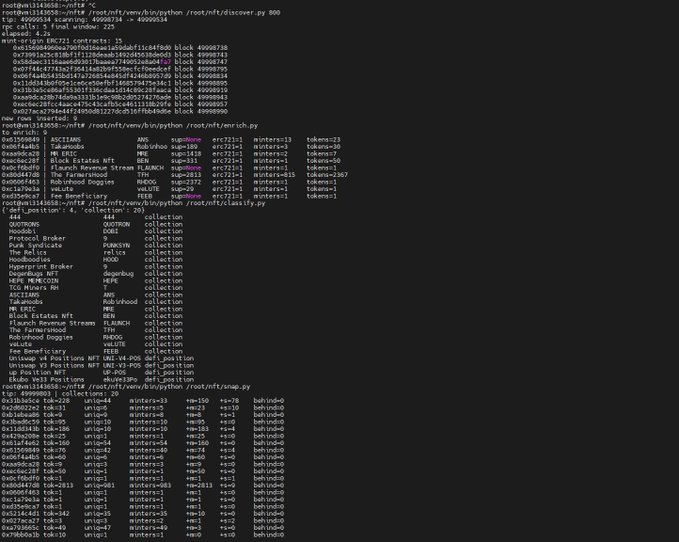Click the 'tok=228' value

56,401
